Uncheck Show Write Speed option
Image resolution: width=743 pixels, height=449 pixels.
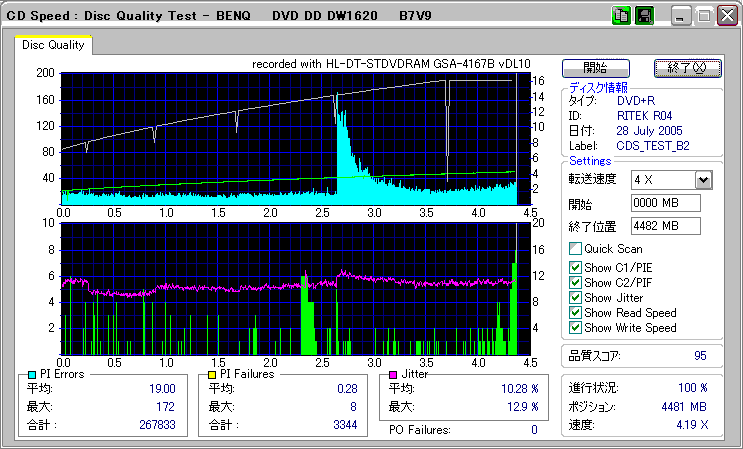[x=575, y=328]
